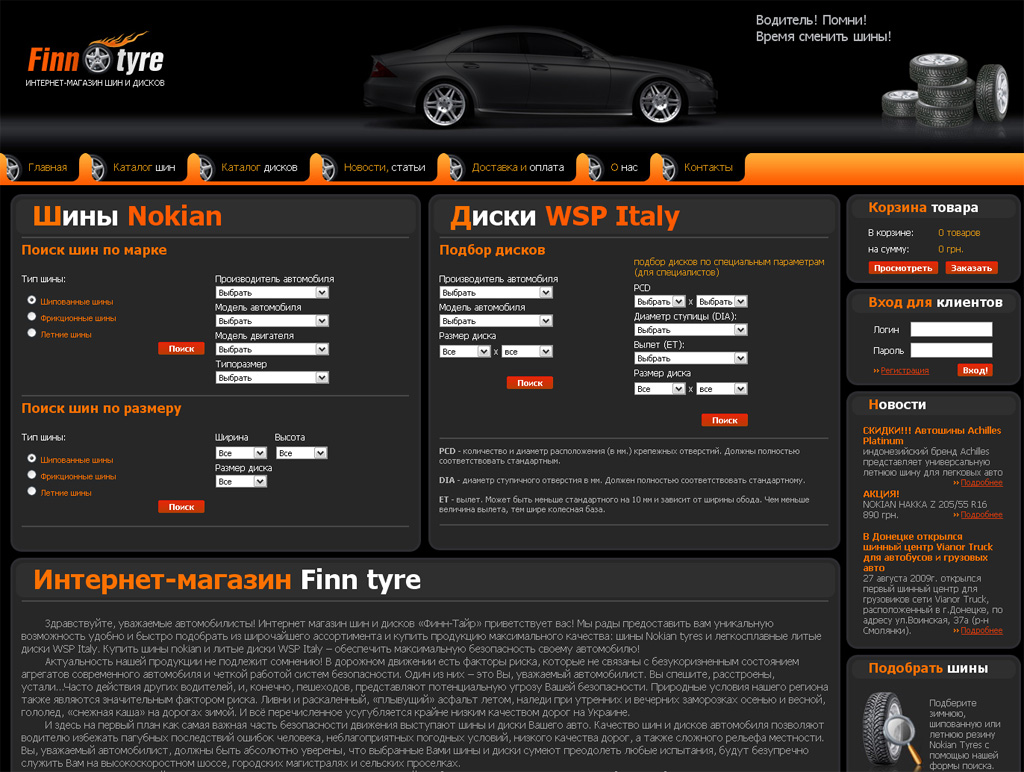Screen dimensions: 1024x772
Task: Open Подробнее link for Achilles Platinum news
Action: [982, 483]
